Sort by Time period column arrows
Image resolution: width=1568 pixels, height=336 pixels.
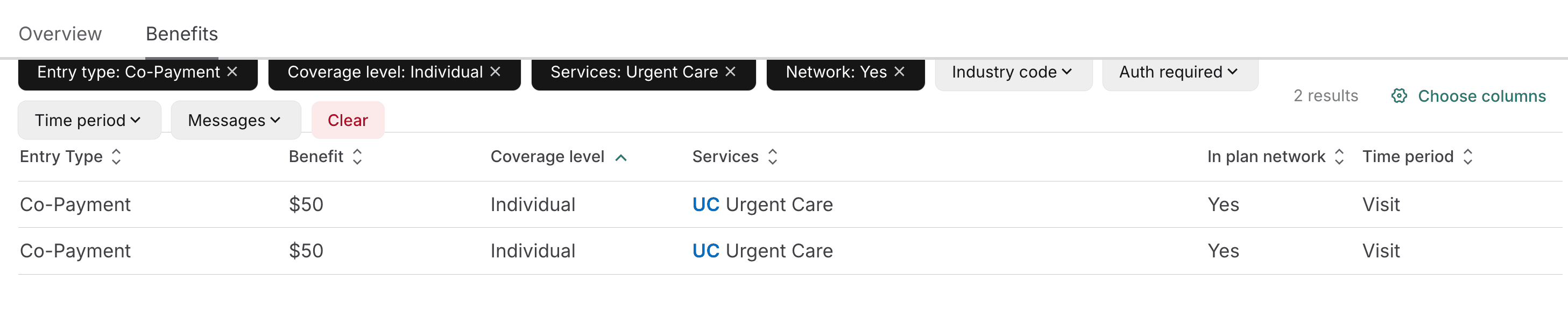click(x=1467, y=157)
